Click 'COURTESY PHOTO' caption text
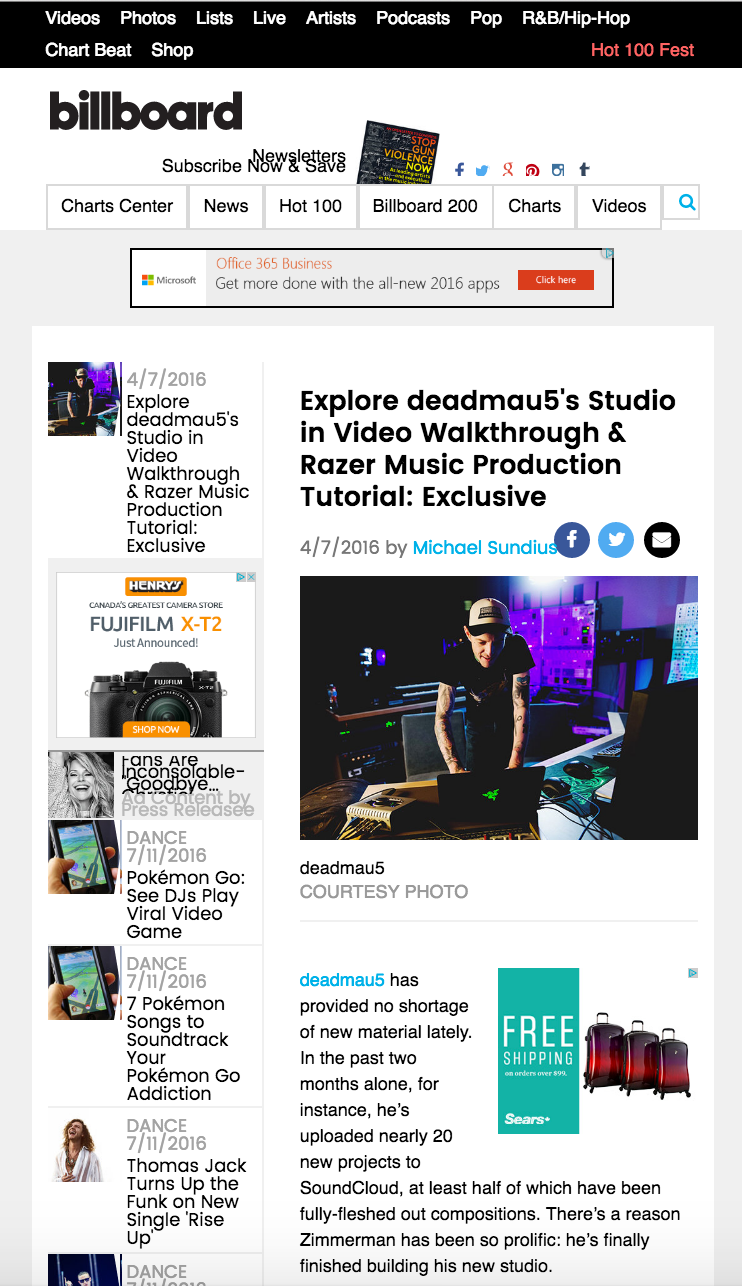This screenshot has height=1286, width=742. (x=384, y=891)
